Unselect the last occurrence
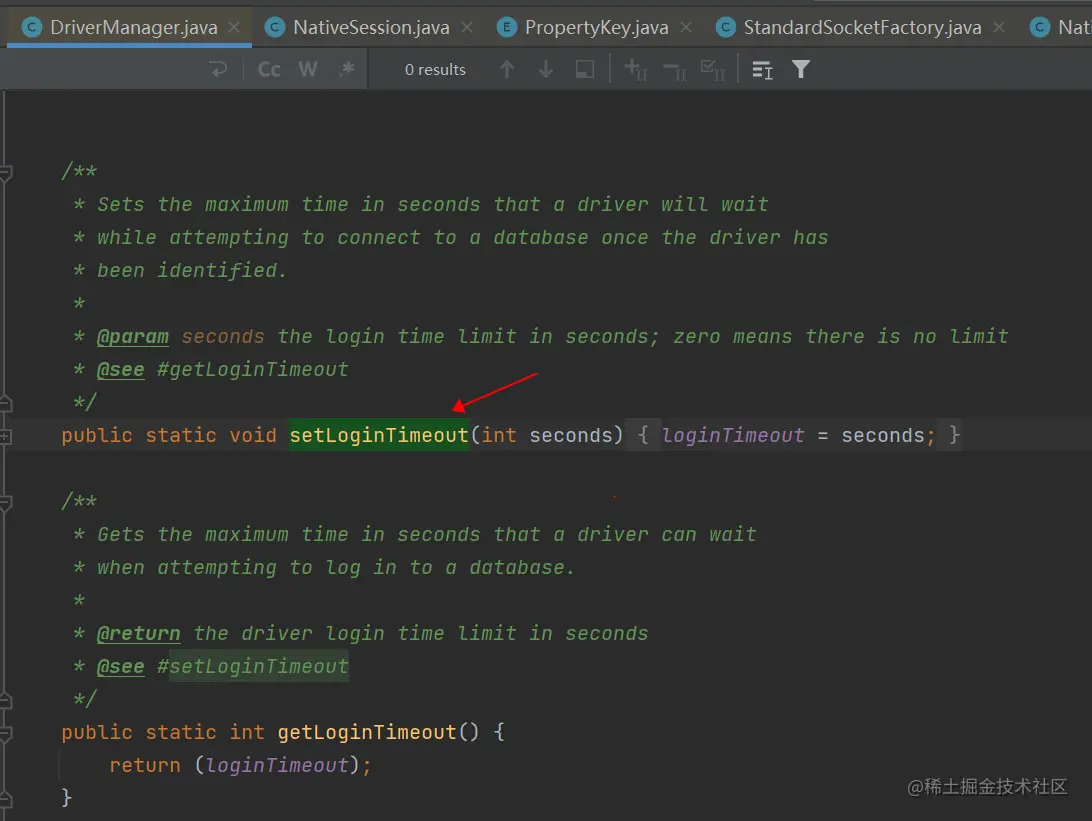 (674, 70)
